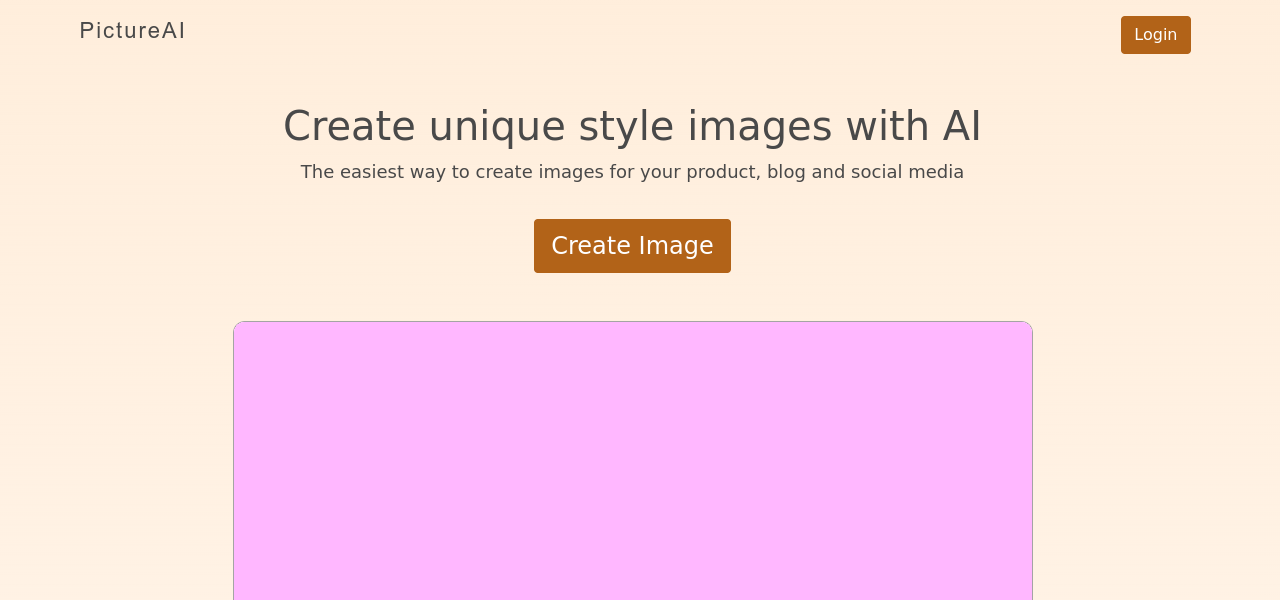Select the main heading about AI images
This screenshot has width=1280, height=600.
pyautogui.click(x=632, y=126)
